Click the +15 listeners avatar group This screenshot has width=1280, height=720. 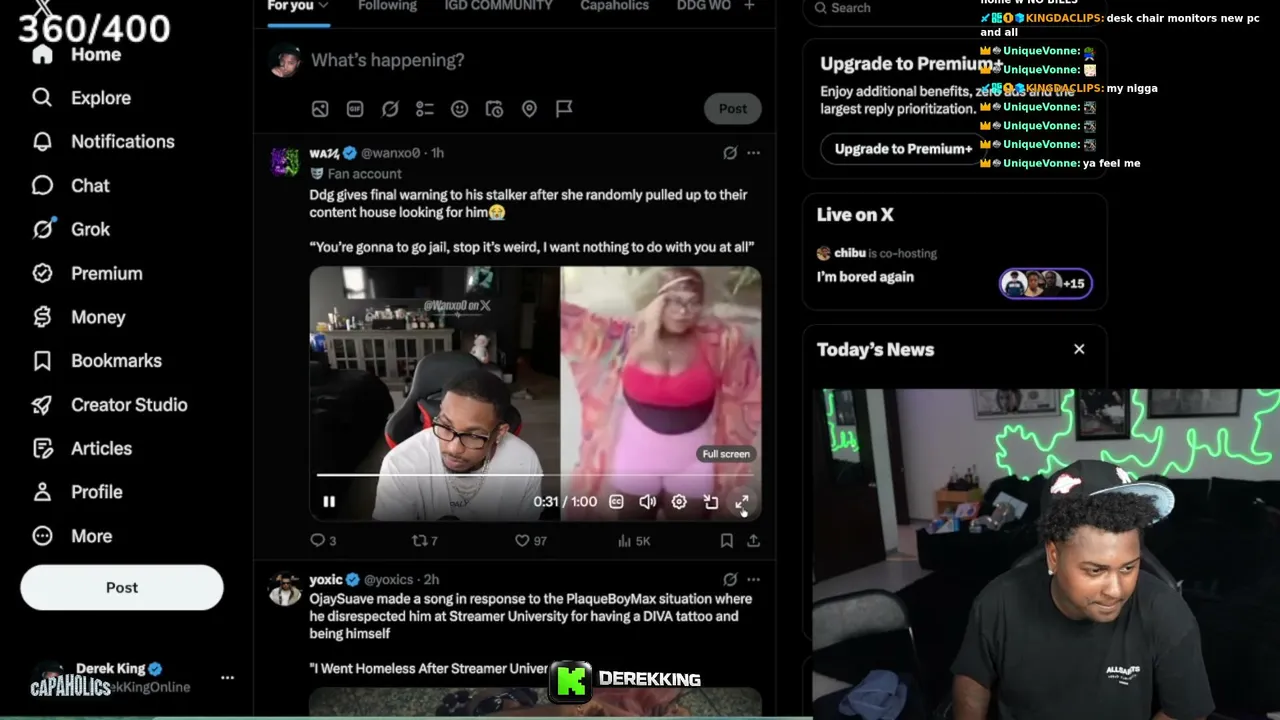tap(1045, 283)
